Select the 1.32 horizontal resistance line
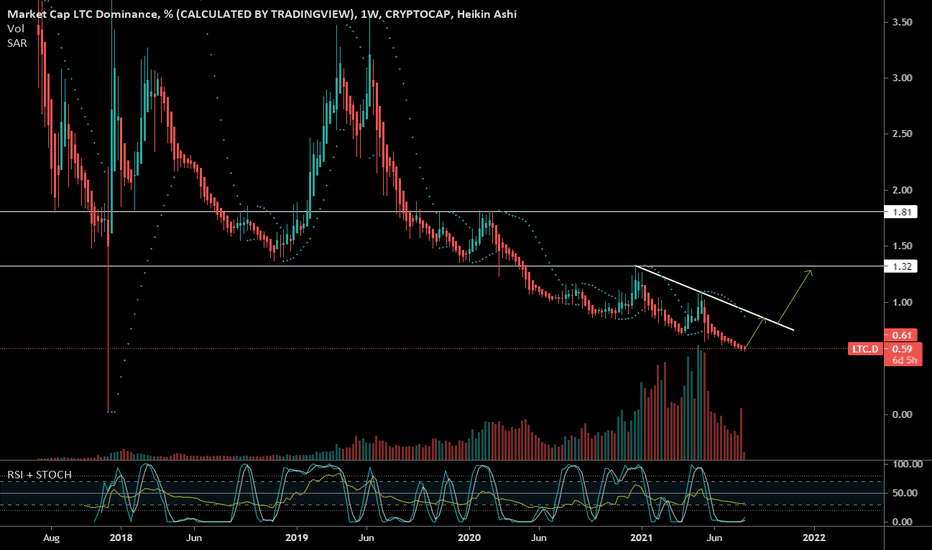The image size is (932, 550). 442,266
